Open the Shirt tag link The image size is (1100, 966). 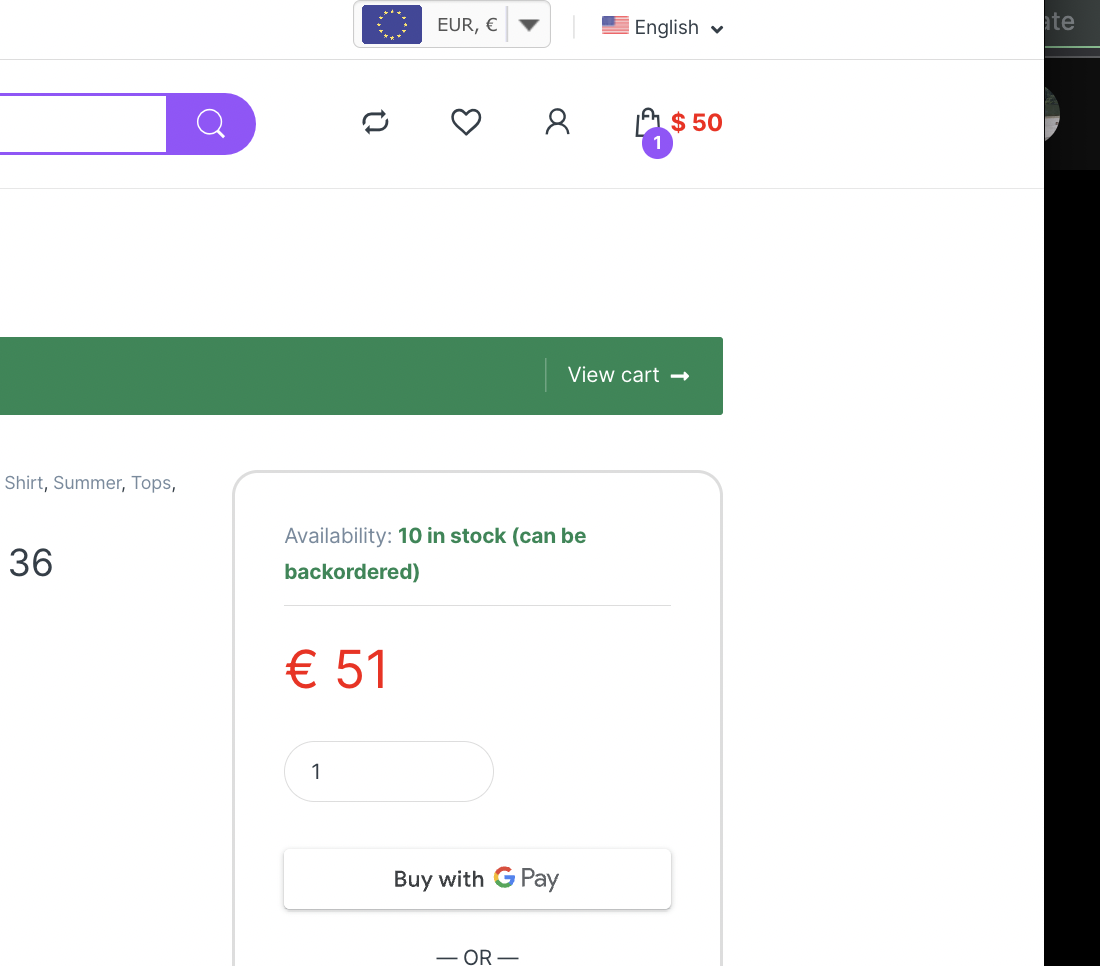[x=24, y=483]
